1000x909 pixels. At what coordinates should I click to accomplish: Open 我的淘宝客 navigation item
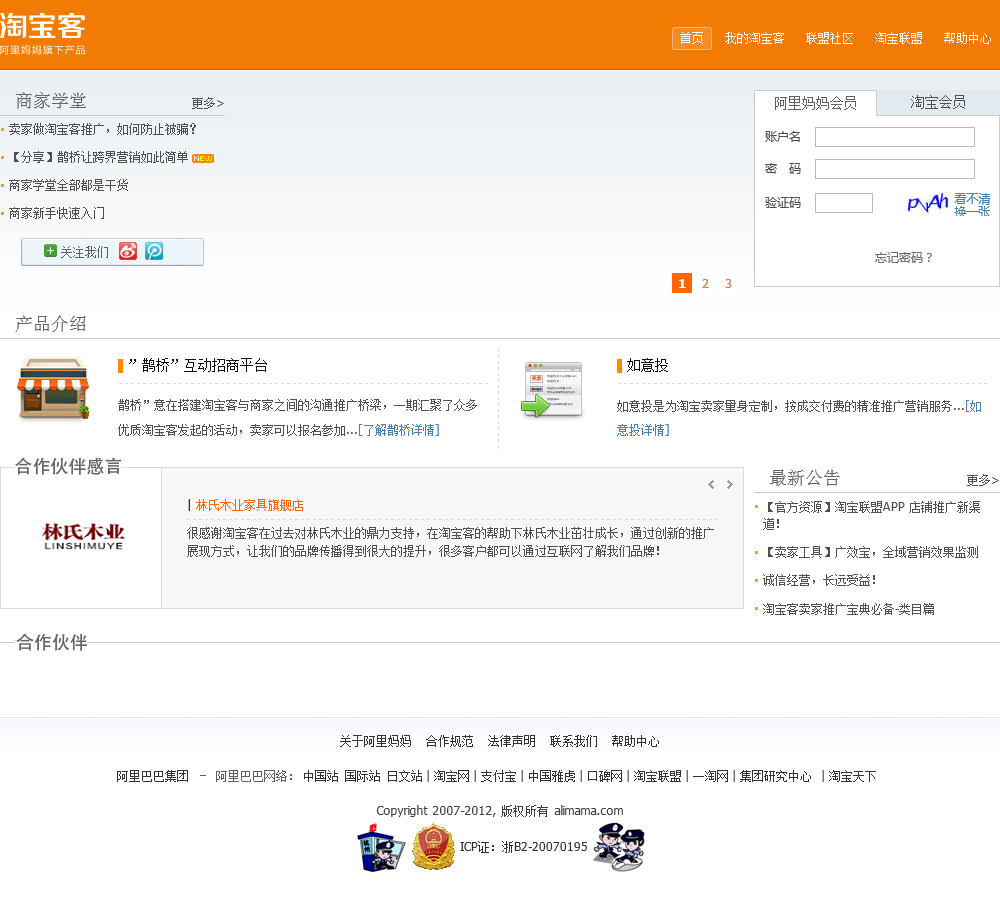pyautogui.click(x=754, y=38)
